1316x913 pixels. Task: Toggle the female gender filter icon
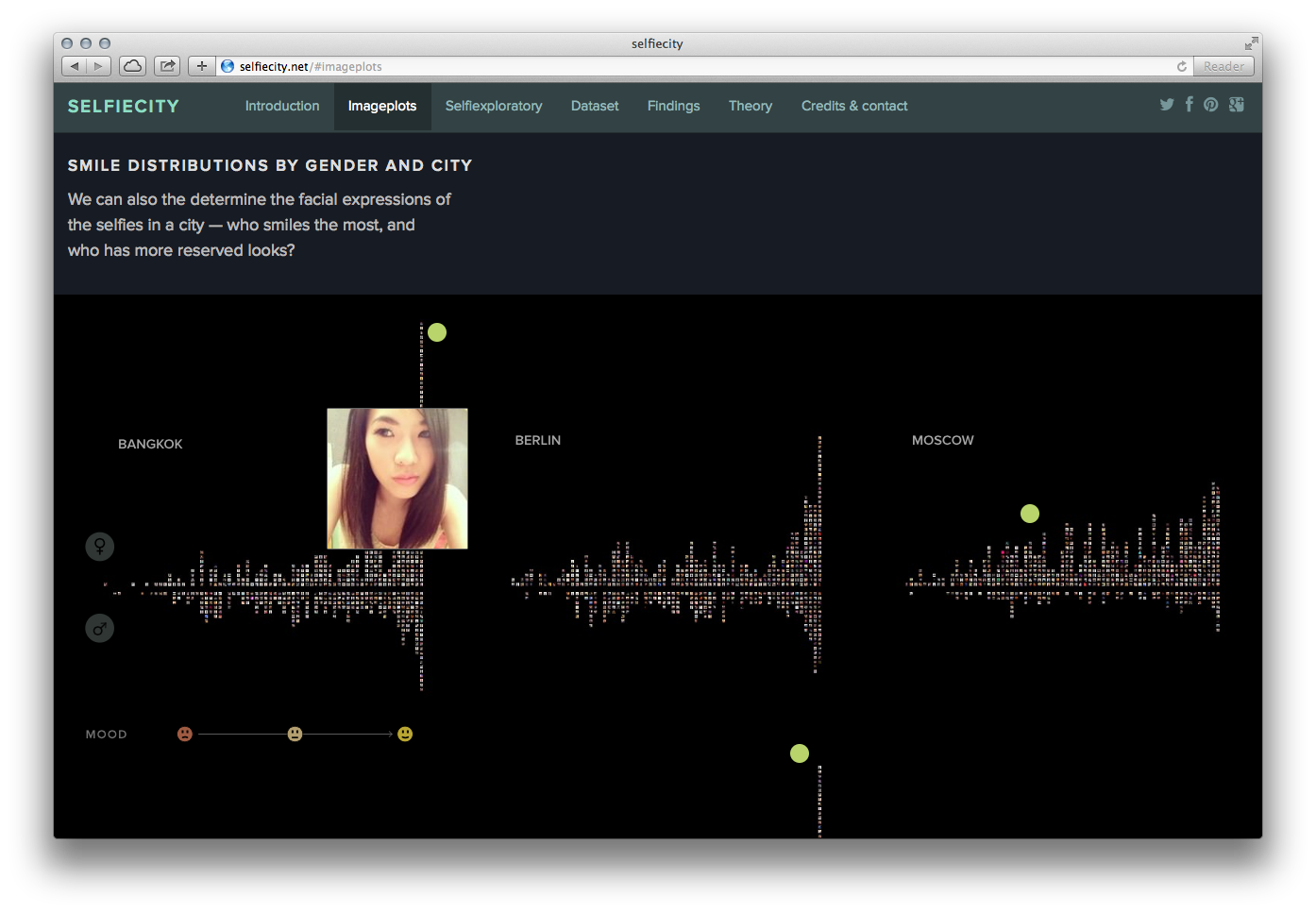pyautogui.click(x=100, y=547)
